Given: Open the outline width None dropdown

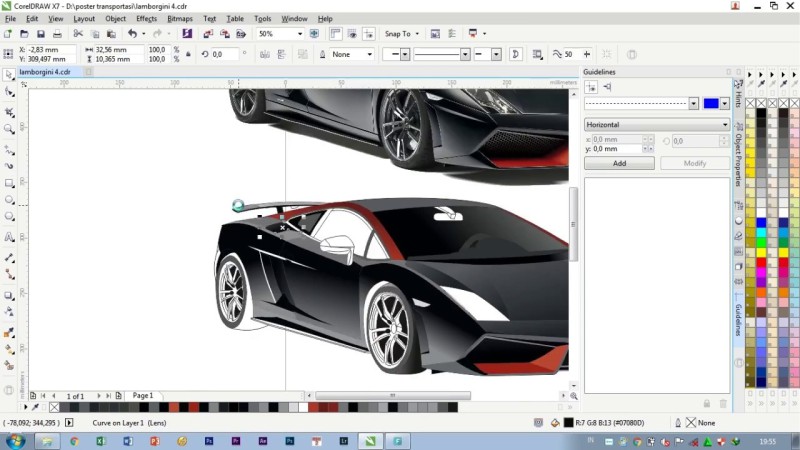Looking at the screenshot, I should coord(369,54).
